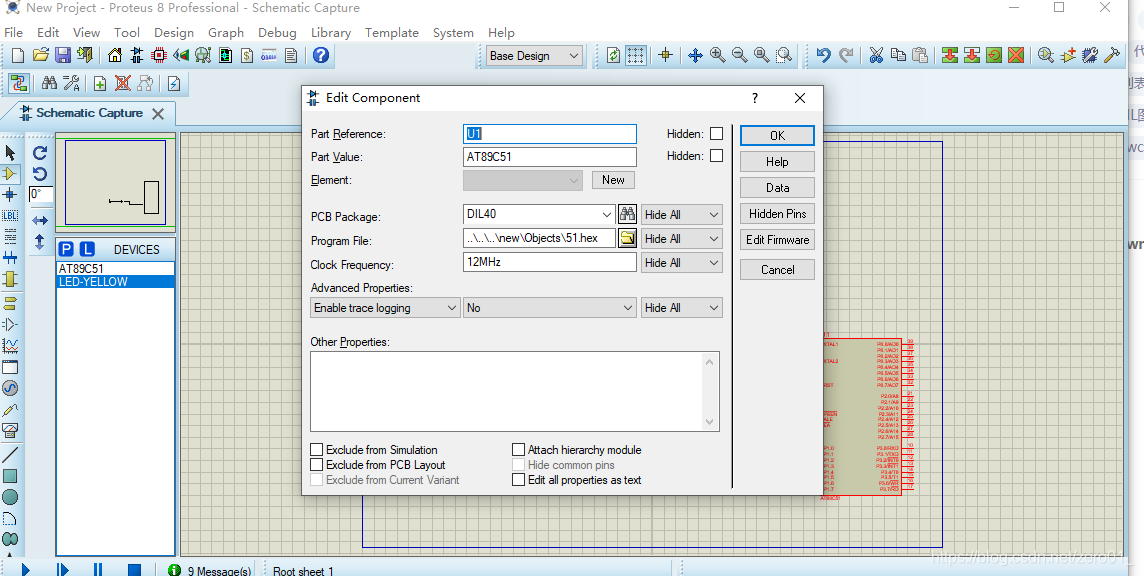Select the Component Mode tool

click(x=10, y=174)
